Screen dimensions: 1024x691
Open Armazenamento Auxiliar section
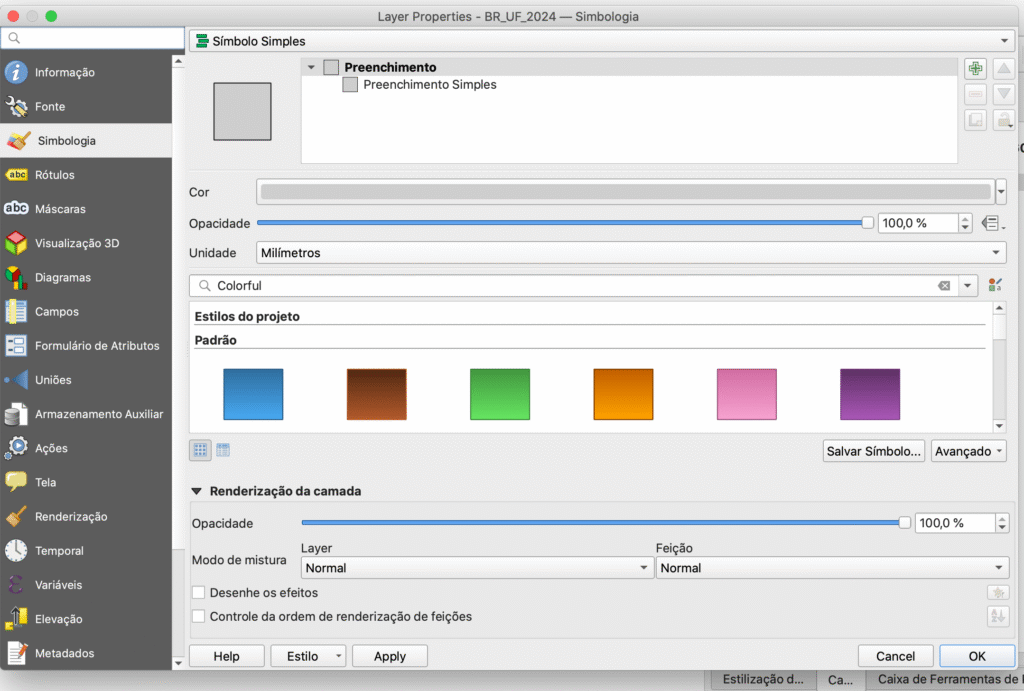86,414
